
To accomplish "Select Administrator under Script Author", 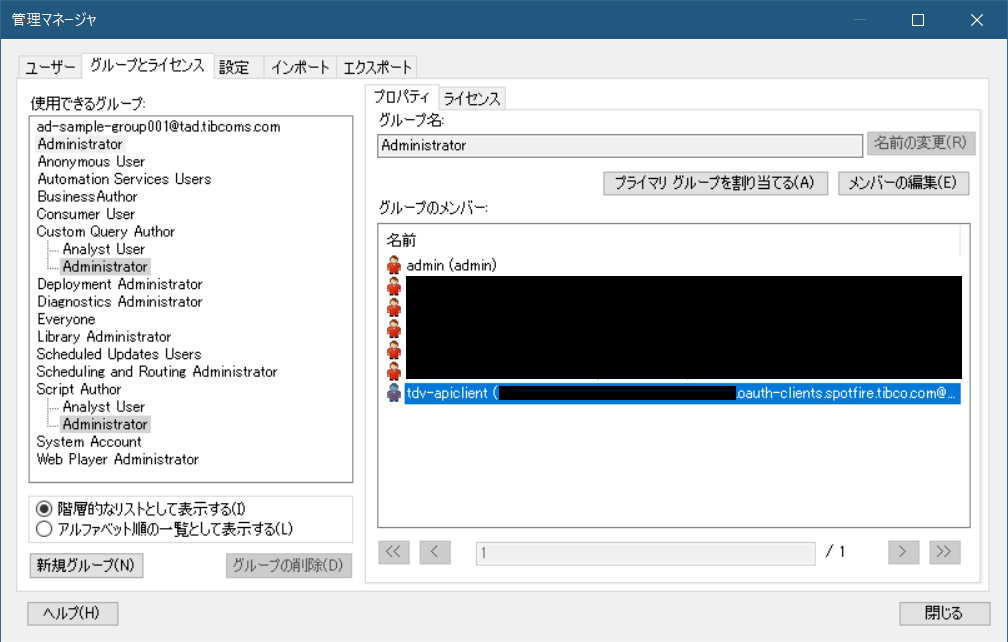I will (x=105, y=424).
